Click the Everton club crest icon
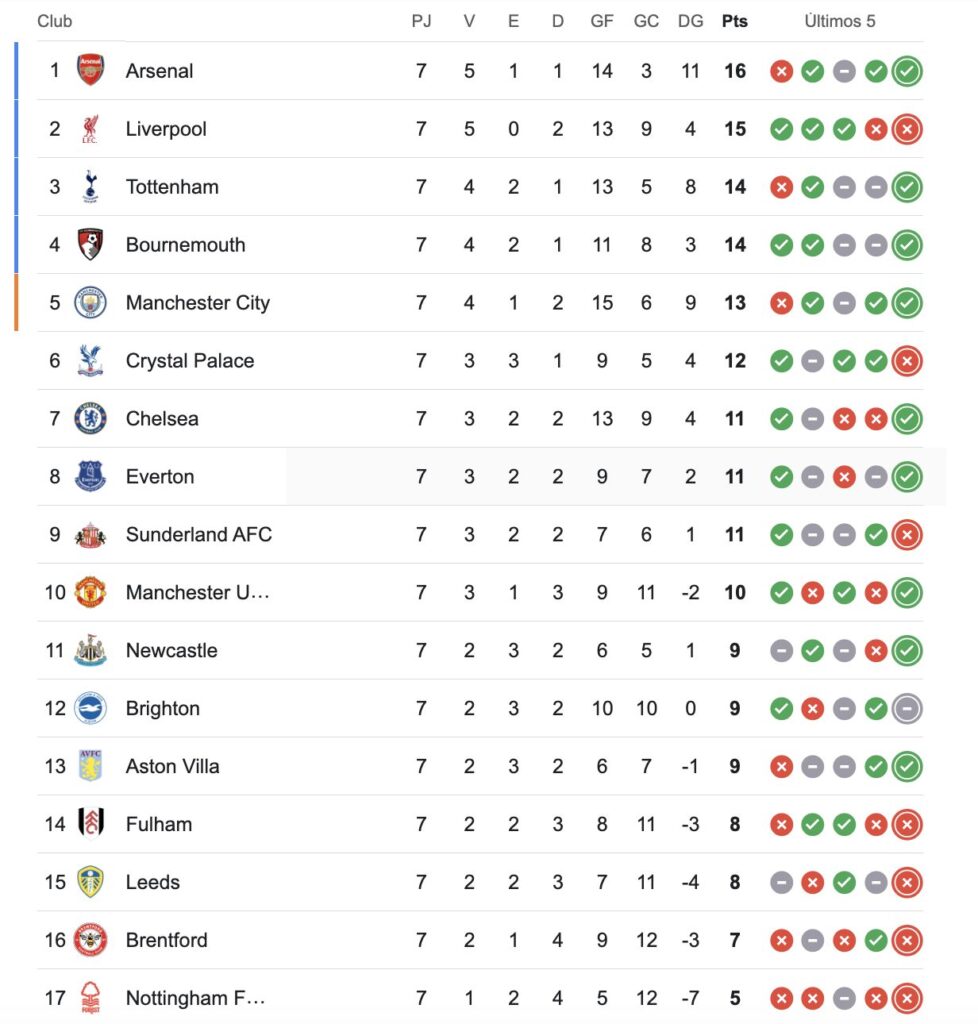Screen dimensions: 978x1024 [91, 477]
